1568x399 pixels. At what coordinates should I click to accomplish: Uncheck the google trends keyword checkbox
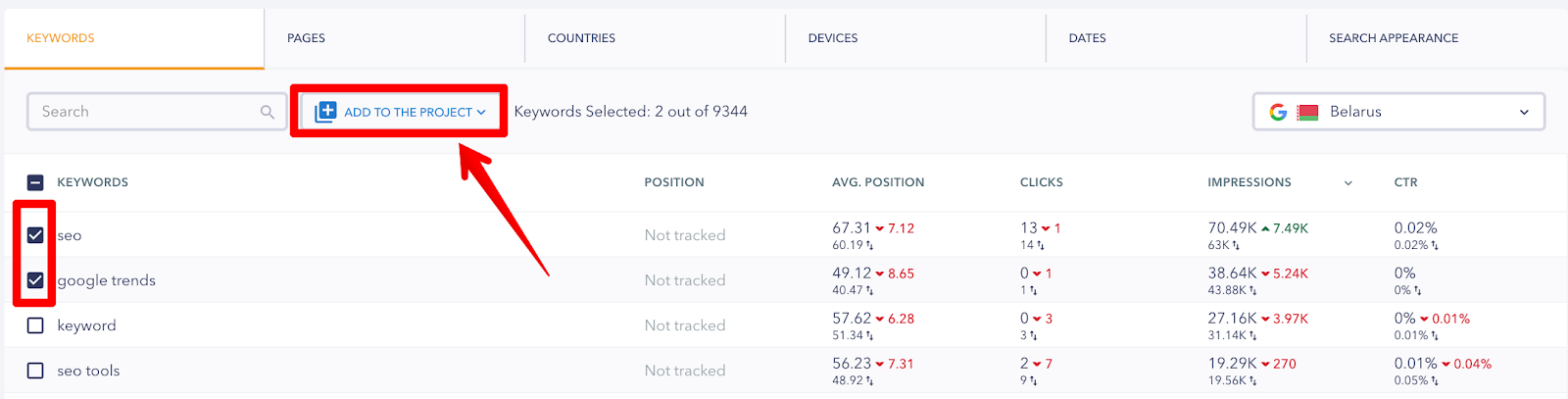[x=35, y=280]
